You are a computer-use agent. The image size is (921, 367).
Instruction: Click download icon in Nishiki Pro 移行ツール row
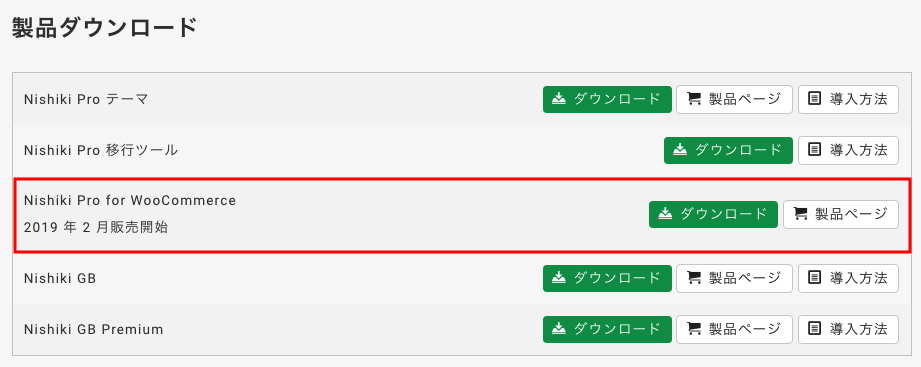(680, 150)
